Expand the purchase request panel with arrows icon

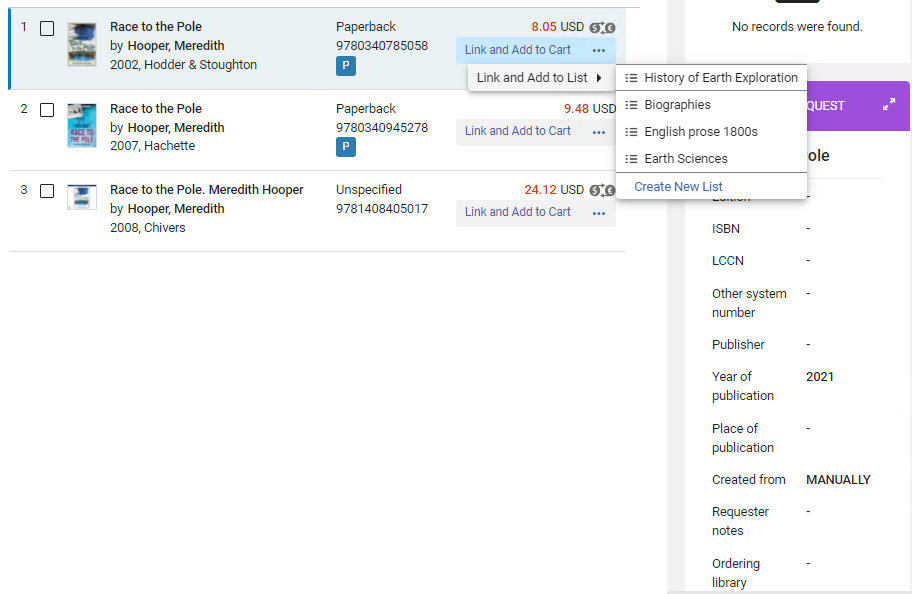(x=888, y=105)
